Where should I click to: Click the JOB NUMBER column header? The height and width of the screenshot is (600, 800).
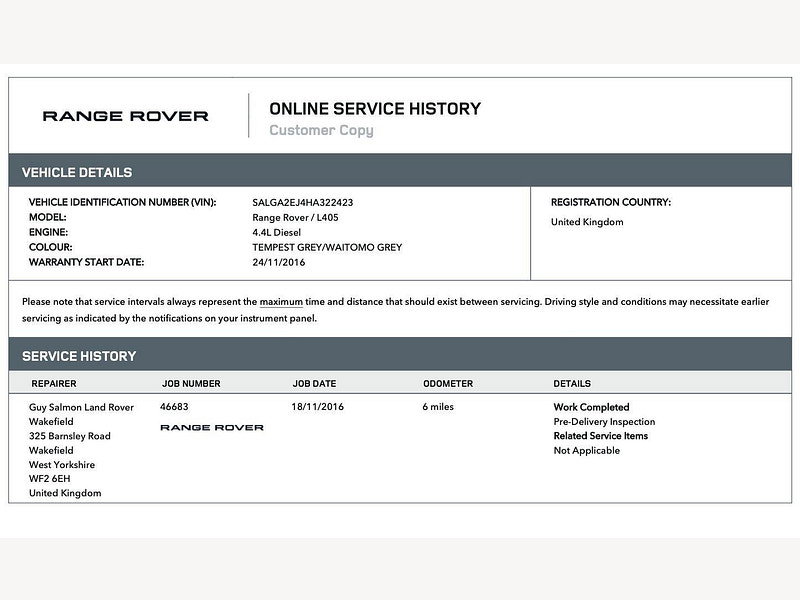191,384
